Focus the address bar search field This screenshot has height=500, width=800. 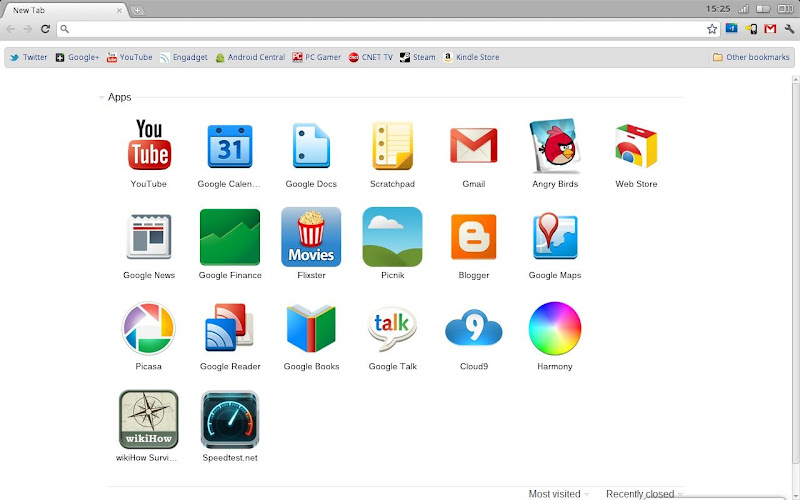(388, 29)
